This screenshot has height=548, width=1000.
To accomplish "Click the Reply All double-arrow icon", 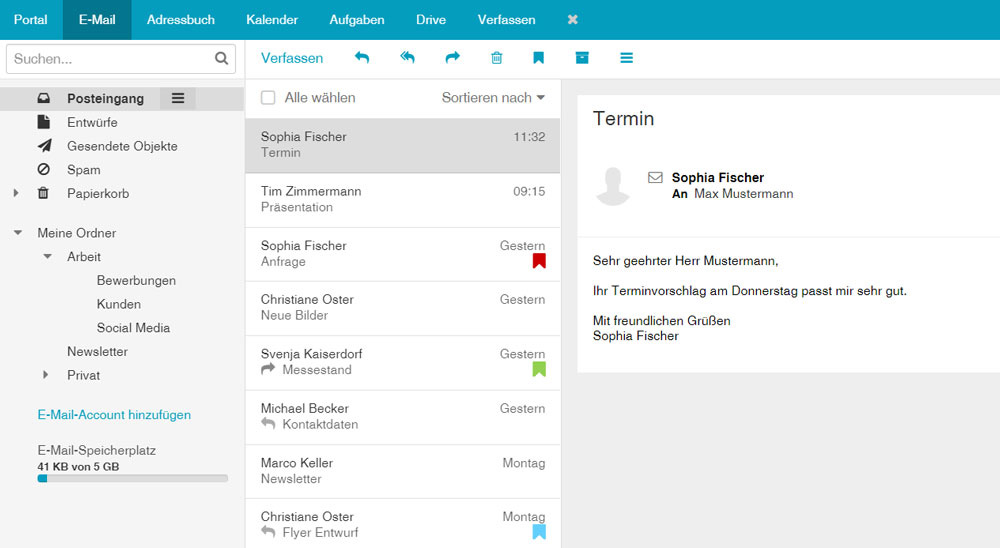I will pyautogui.click(x=408, y=57).
